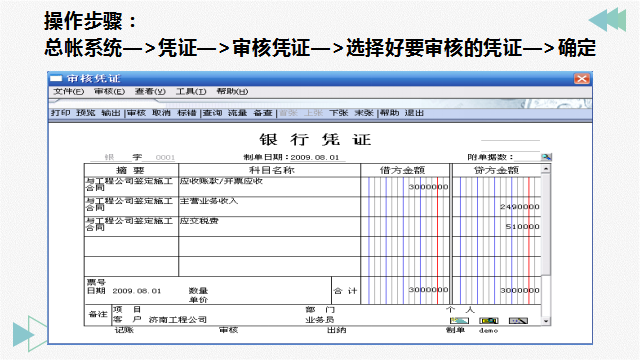The height and width of the screenshot is (360, 640).
Task: Click the middle small icon above demo
Action: click(489, 321)
